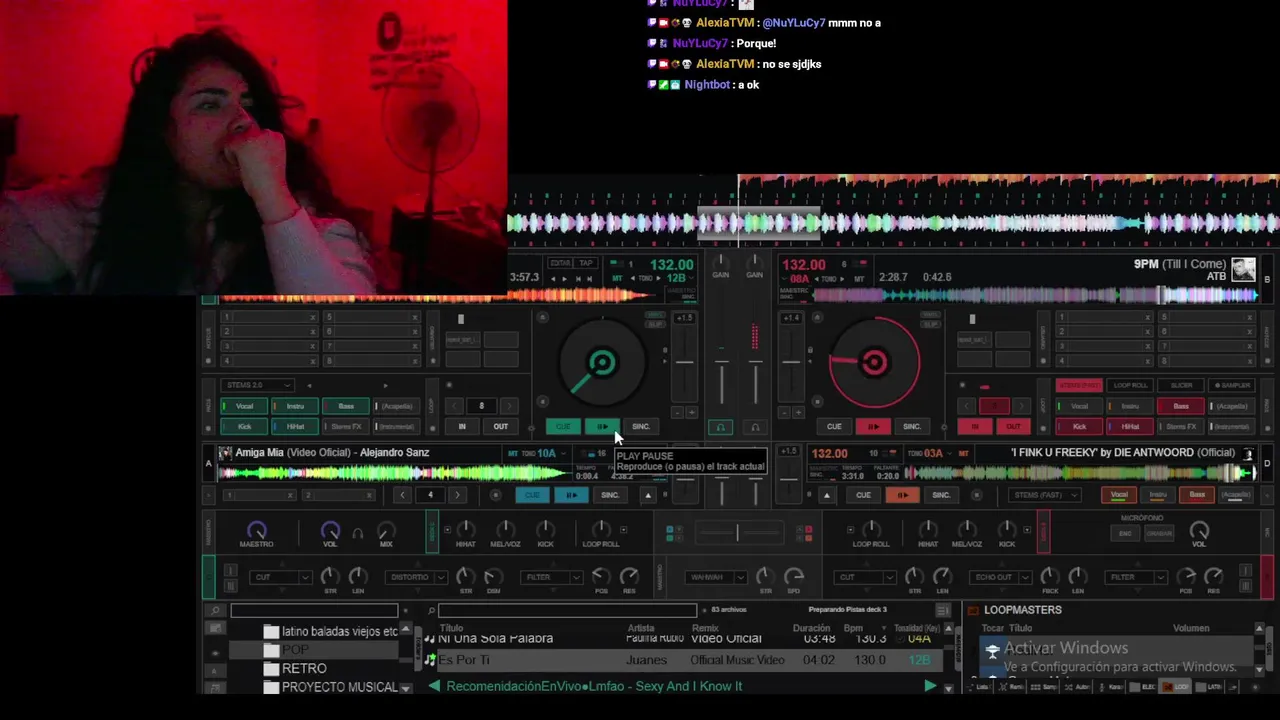This screenshot has height=720, width=1280.
Task: Play or pause deck D (I Fink U Freeky)
Action: pos(902,495)
